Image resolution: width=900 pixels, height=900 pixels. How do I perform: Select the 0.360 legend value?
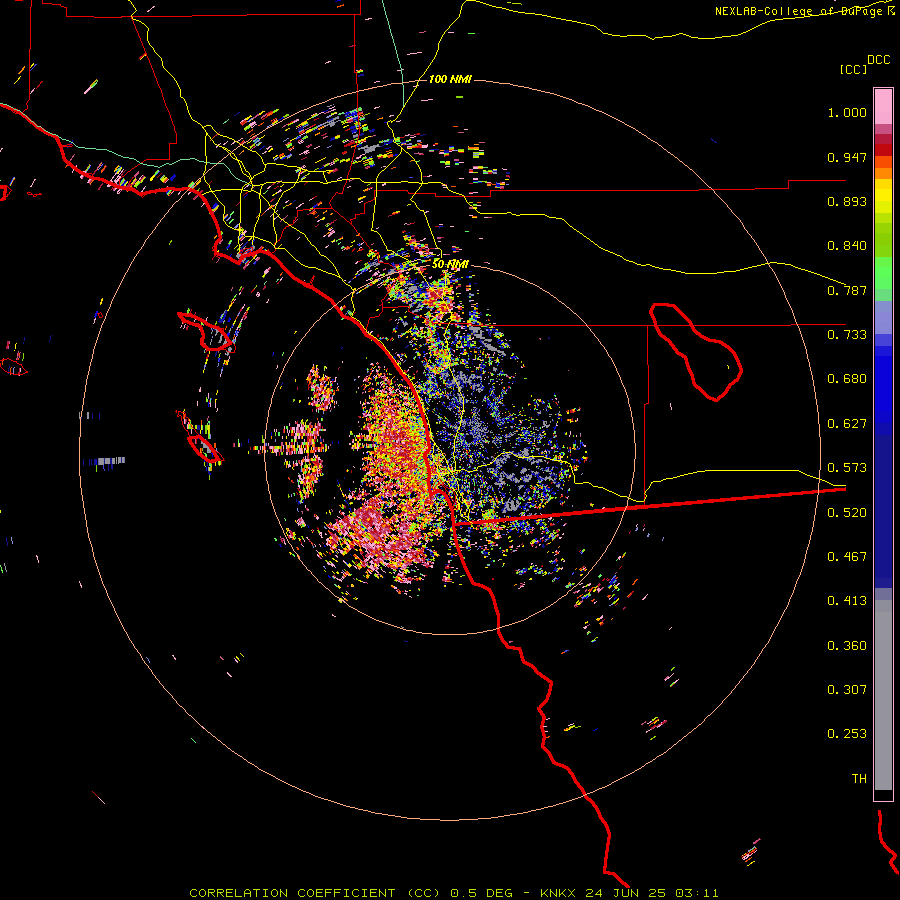click(x=847, y=646)
